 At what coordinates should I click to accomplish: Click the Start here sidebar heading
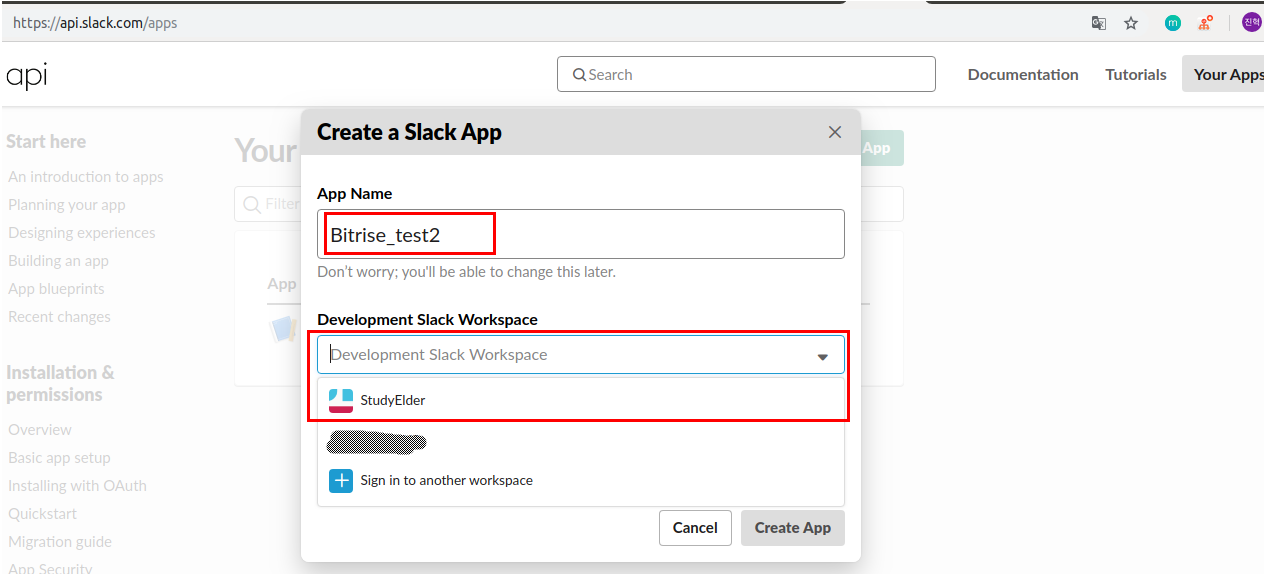click(46, 142)
